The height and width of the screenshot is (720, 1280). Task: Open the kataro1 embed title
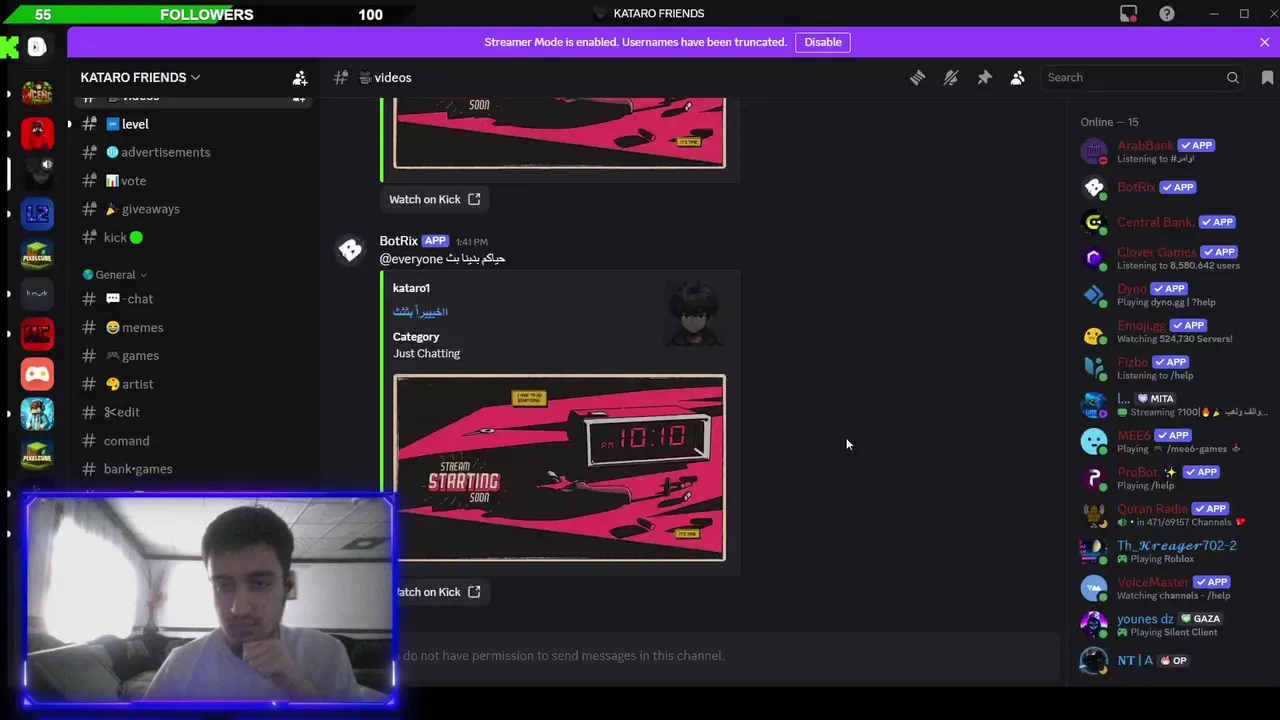click(411, 288)
